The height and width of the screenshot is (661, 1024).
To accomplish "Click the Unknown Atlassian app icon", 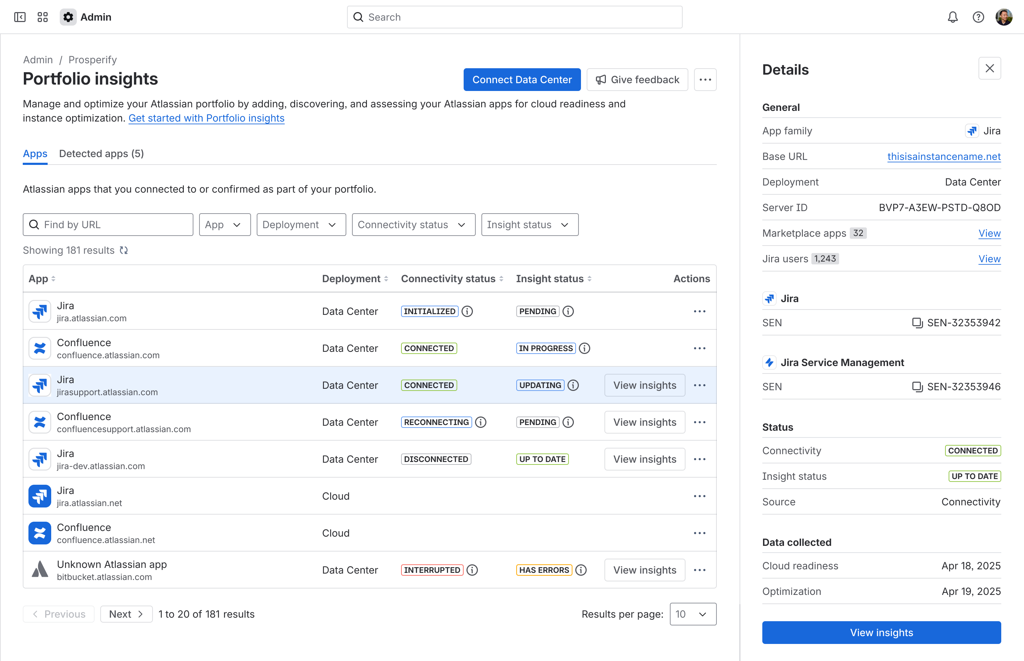I will click(40, 570).
